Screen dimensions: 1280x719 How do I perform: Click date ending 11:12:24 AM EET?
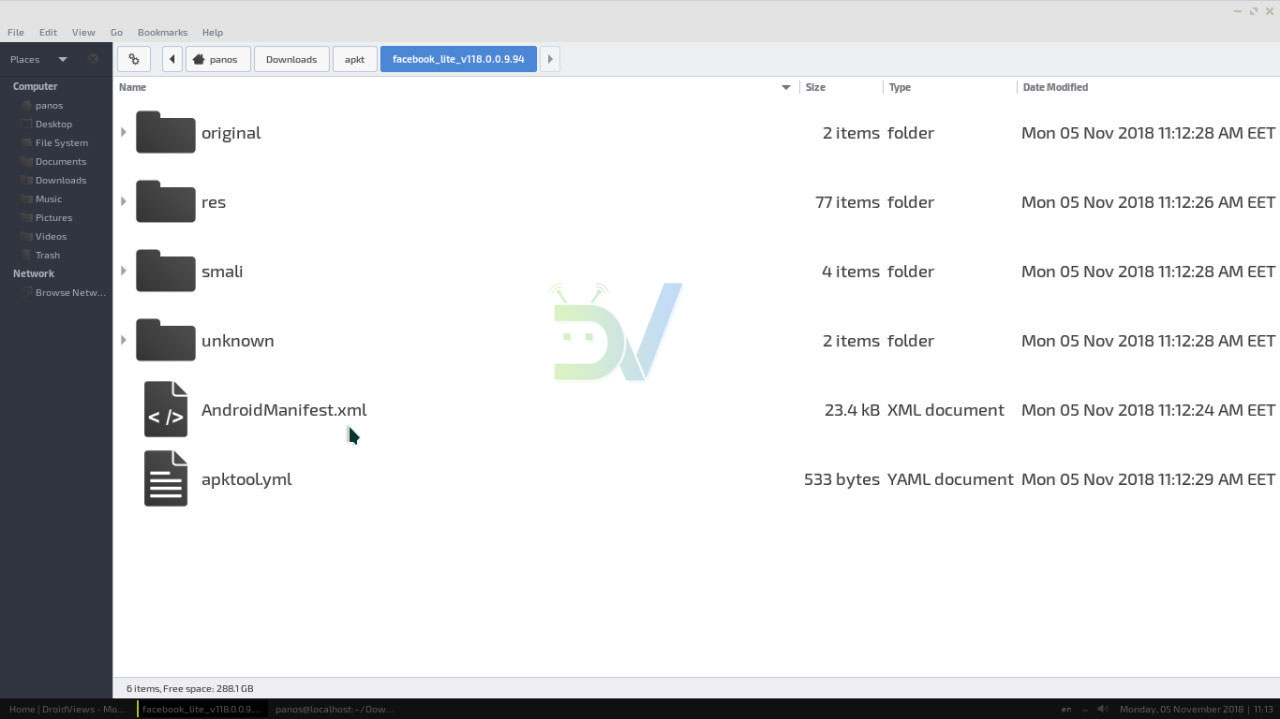[x=1148, y=409]
